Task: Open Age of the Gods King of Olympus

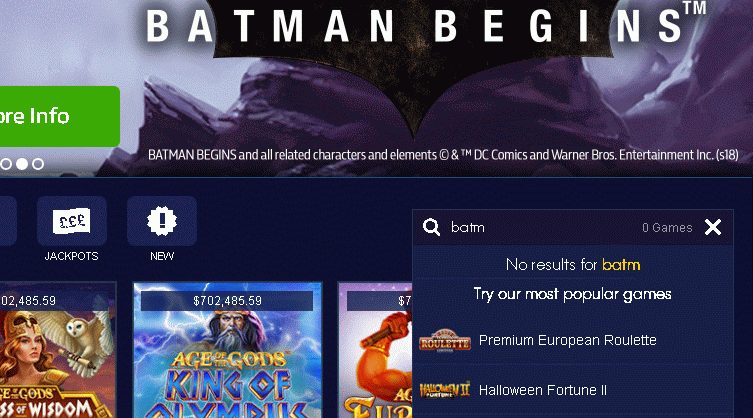Action: tap(227, 350)
